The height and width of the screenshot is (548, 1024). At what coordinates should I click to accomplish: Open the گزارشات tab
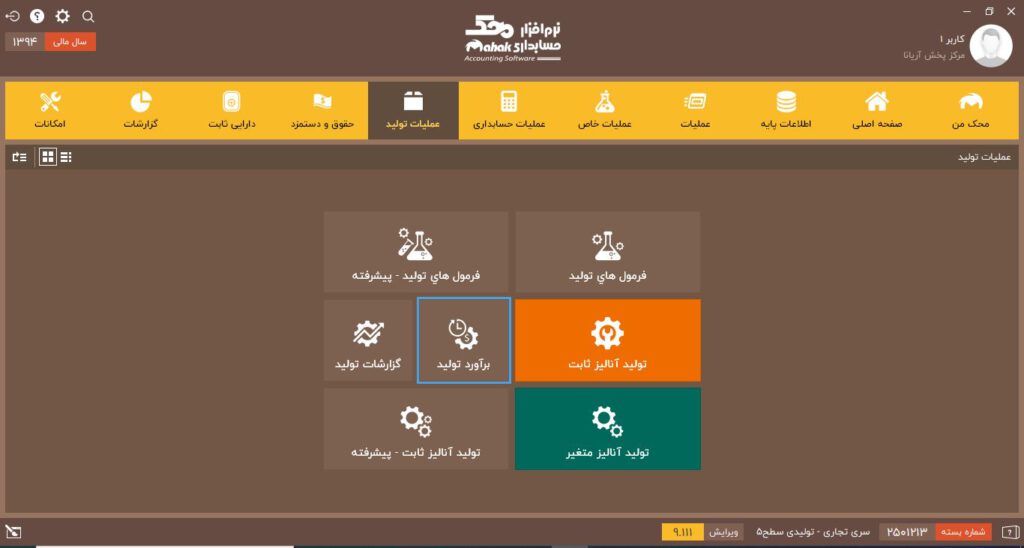click(x=140, y=110)
